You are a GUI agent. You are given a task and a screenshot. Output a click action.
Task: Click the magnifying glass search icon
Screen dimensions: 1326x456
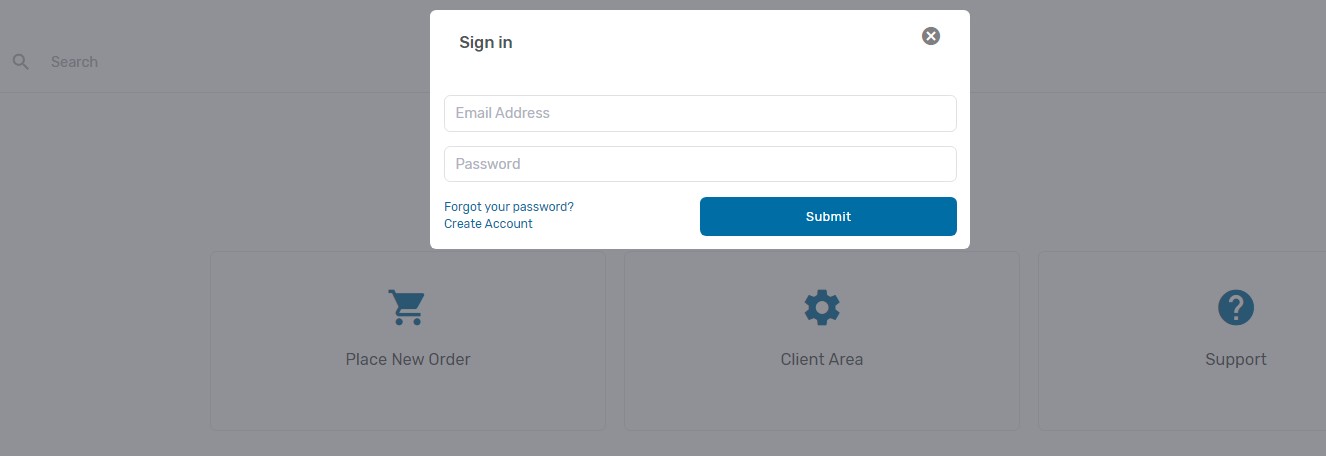(20, 62)
